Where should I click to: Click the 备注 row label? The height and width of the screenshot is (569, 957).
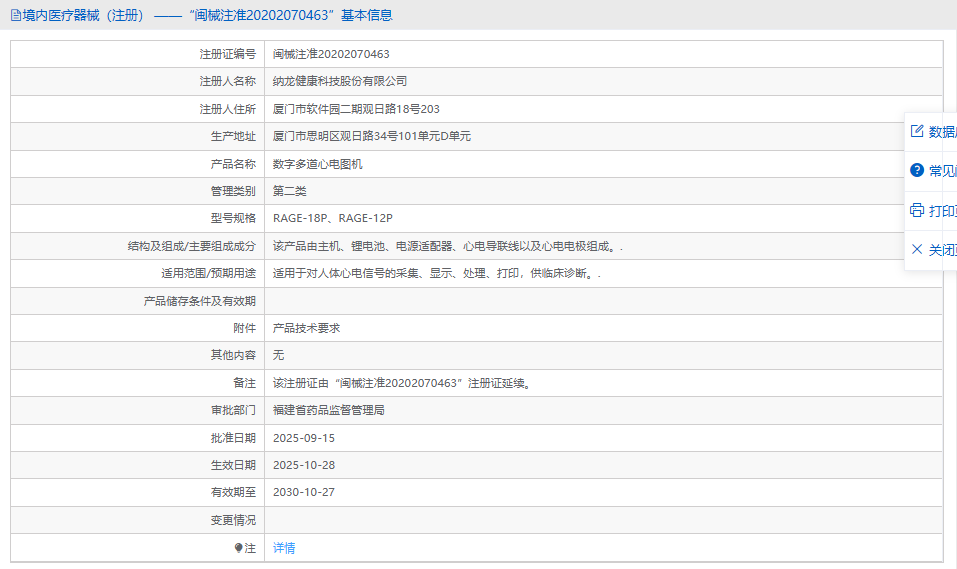pyautogui.click(x=245, y=383)
